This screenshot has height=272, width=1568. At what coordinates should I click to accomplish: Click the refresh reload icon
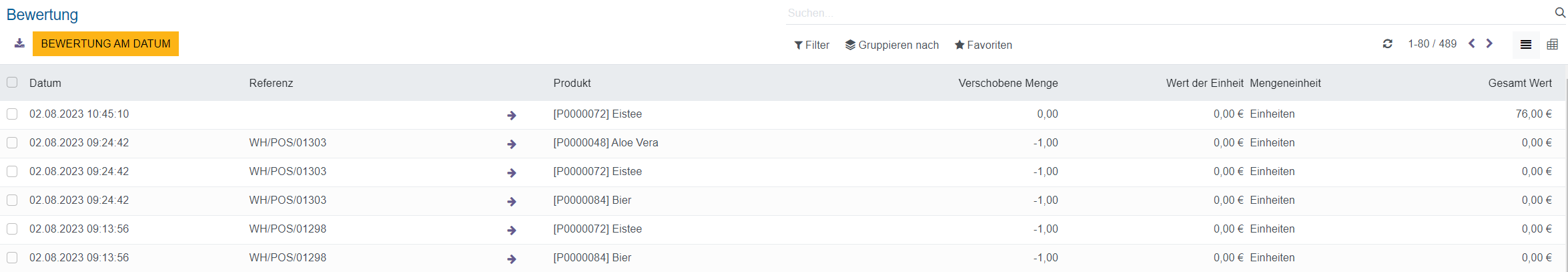point(1387,44)
